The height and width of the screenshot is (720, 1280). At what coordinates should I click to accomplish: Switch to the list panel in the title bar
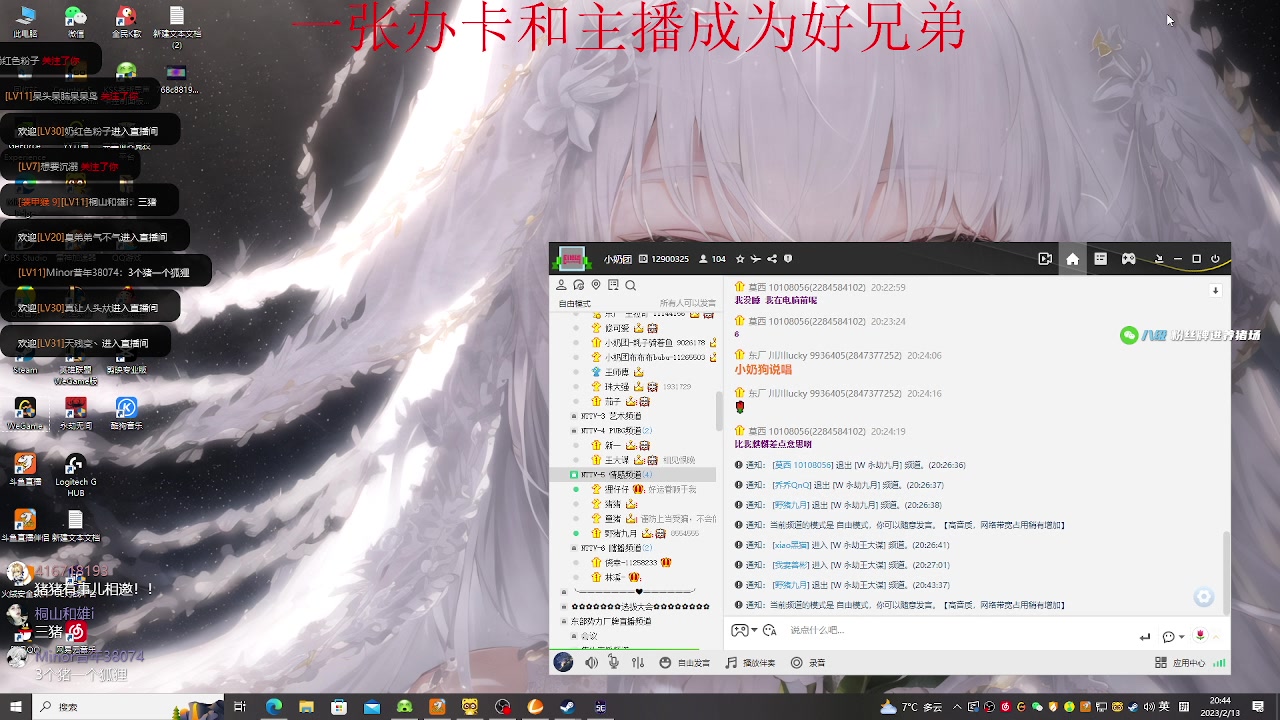[x=1100, y=258]
